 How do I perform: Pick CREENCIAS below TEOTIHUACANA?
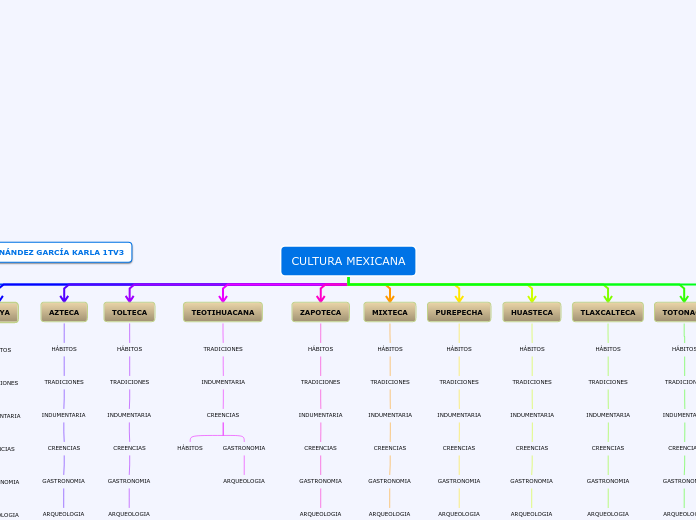(x=223, y=415)
